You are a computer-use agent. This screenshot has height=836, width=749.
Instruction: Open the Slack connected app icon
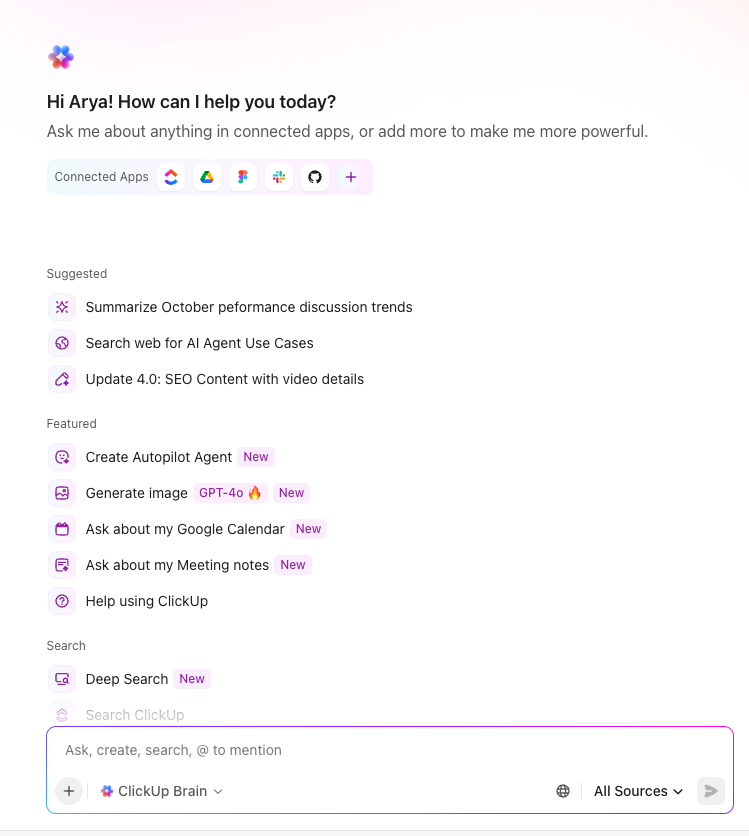tap(278, 176)
